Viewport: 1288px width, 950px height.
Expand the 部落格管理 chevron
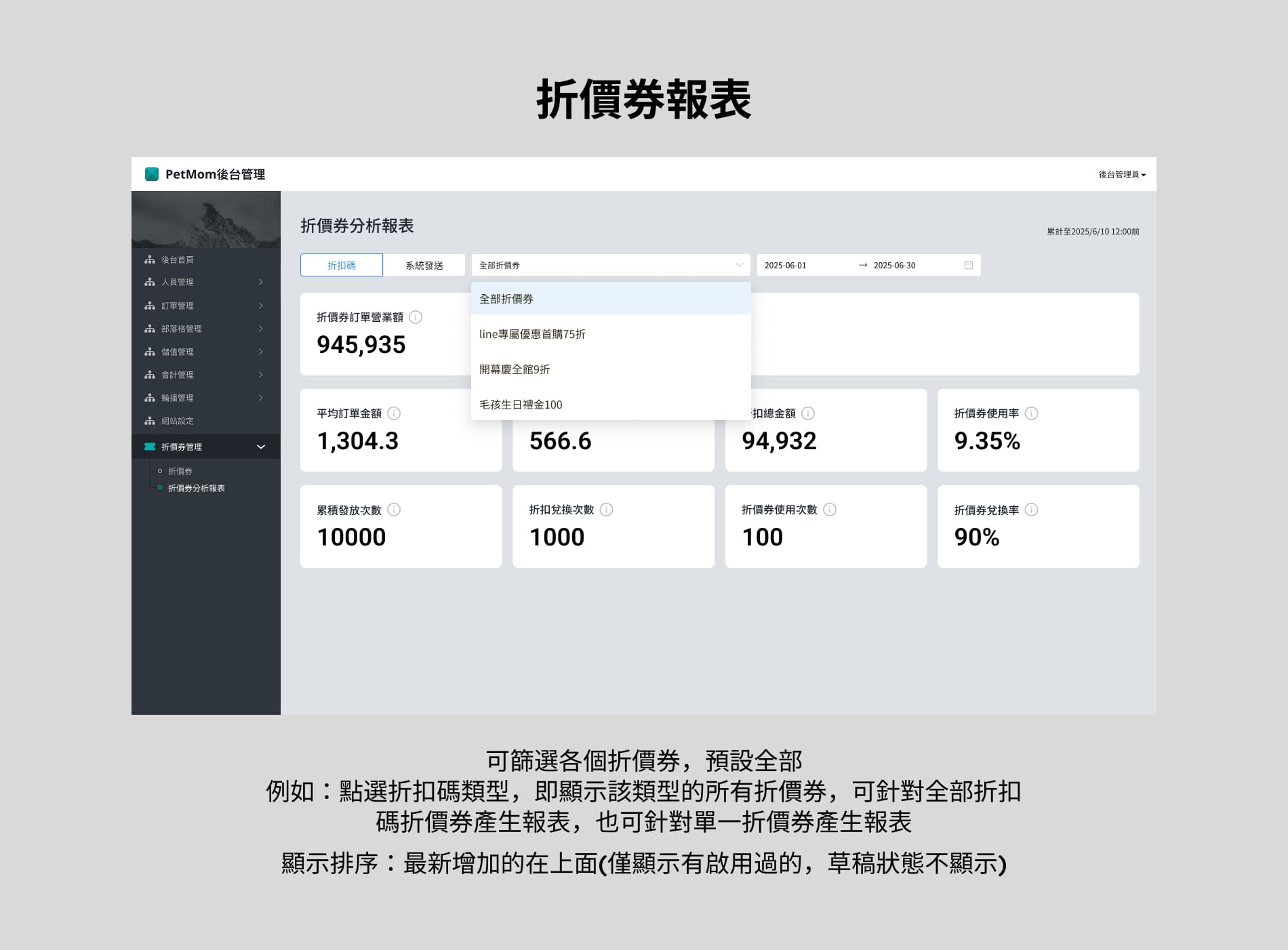(x=260, y=329)
